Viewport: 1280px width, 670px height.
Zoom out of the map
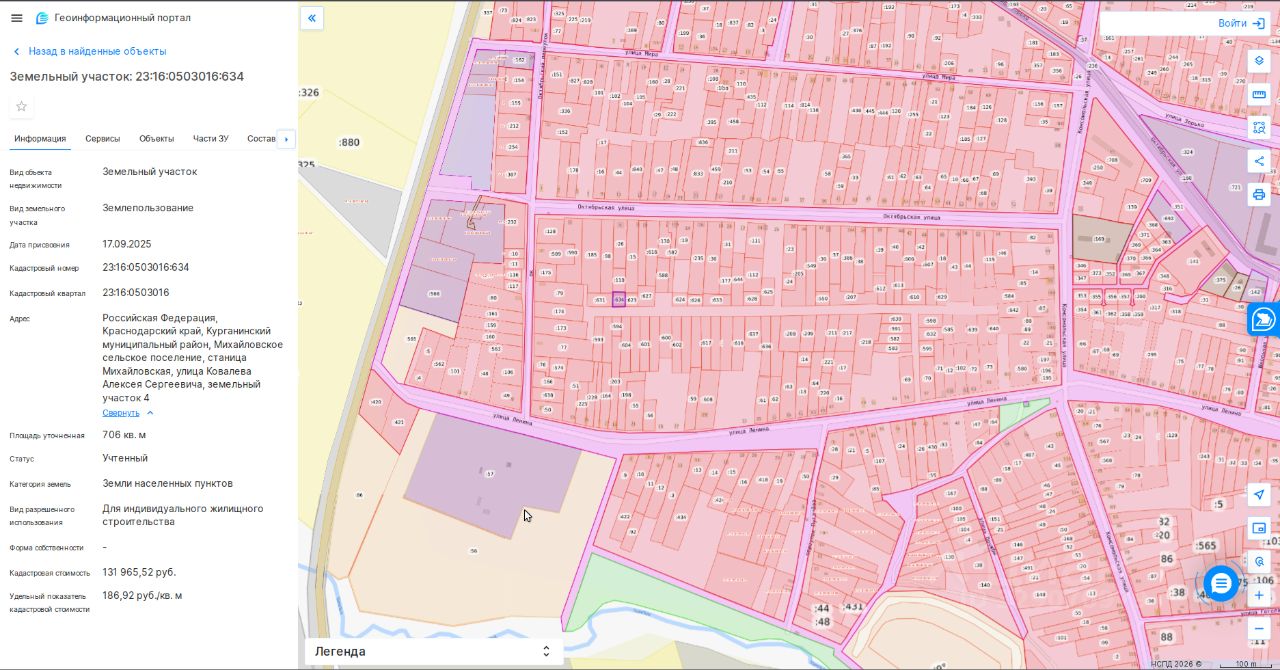(1259, 628)
